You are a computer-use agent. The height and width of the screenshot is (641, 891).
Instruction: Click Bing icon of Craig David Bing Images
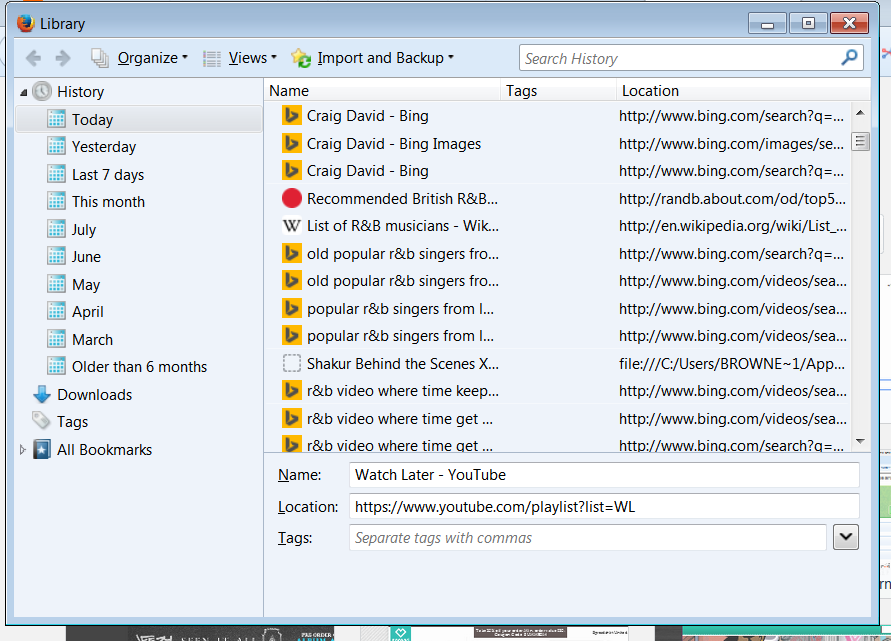(292, 143)
